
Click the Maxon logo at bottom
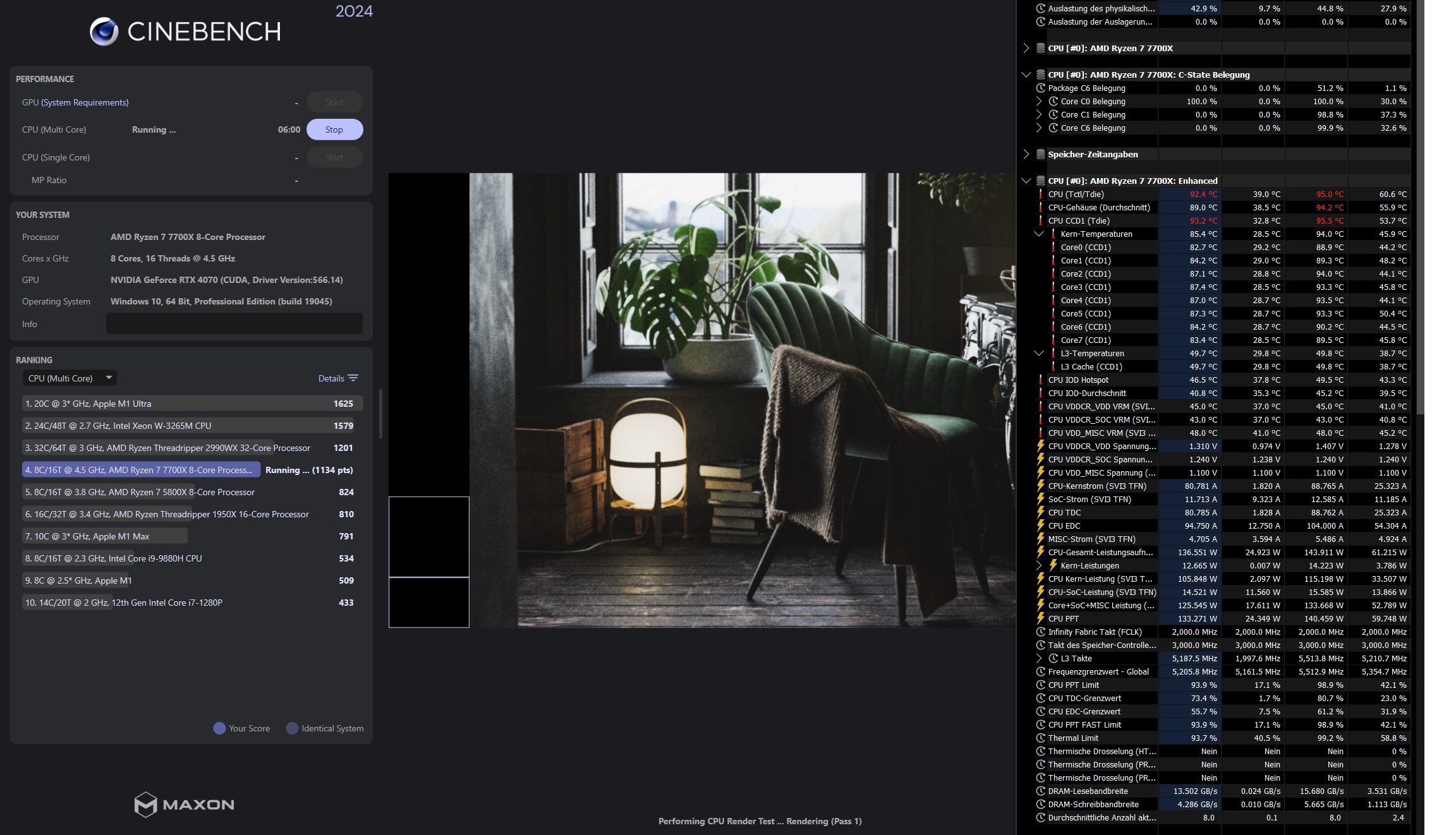pos(184,804)
